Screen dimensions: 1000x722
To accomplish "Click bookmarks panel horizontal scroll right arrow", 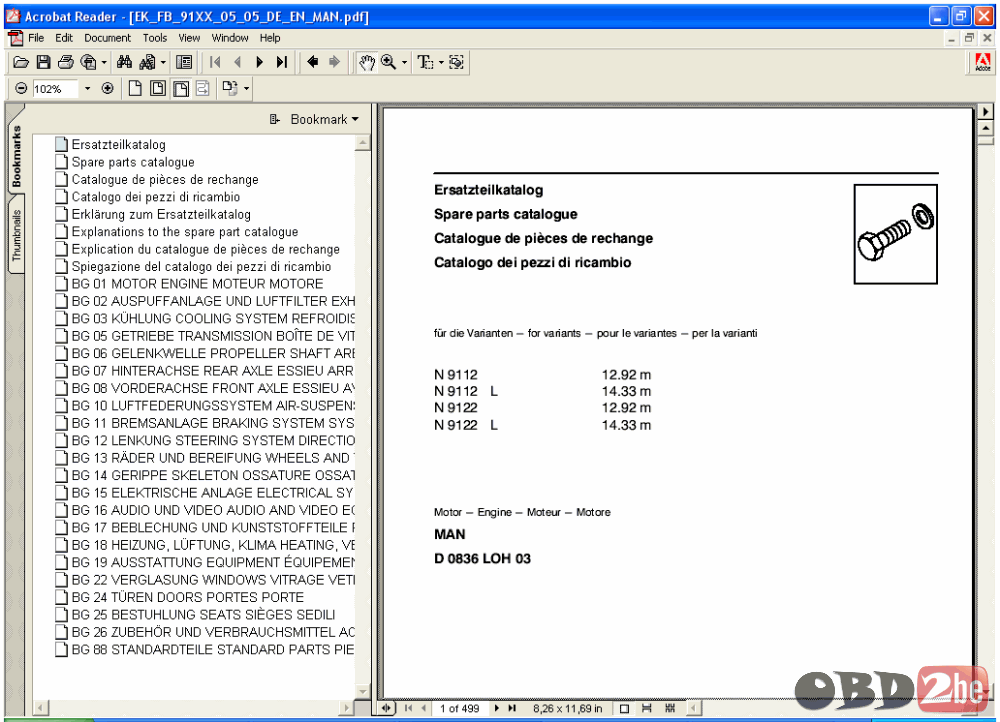I will point(346,707).
